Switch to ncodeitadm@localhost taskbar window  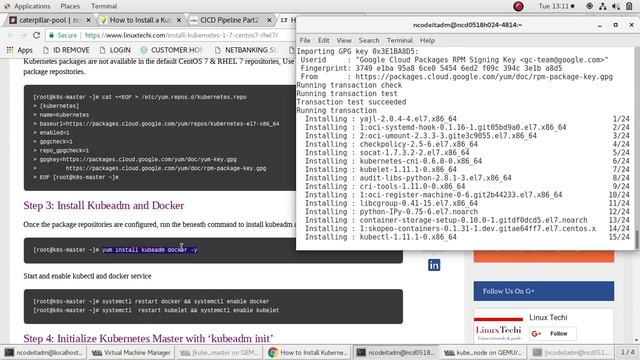click(44, 352)
